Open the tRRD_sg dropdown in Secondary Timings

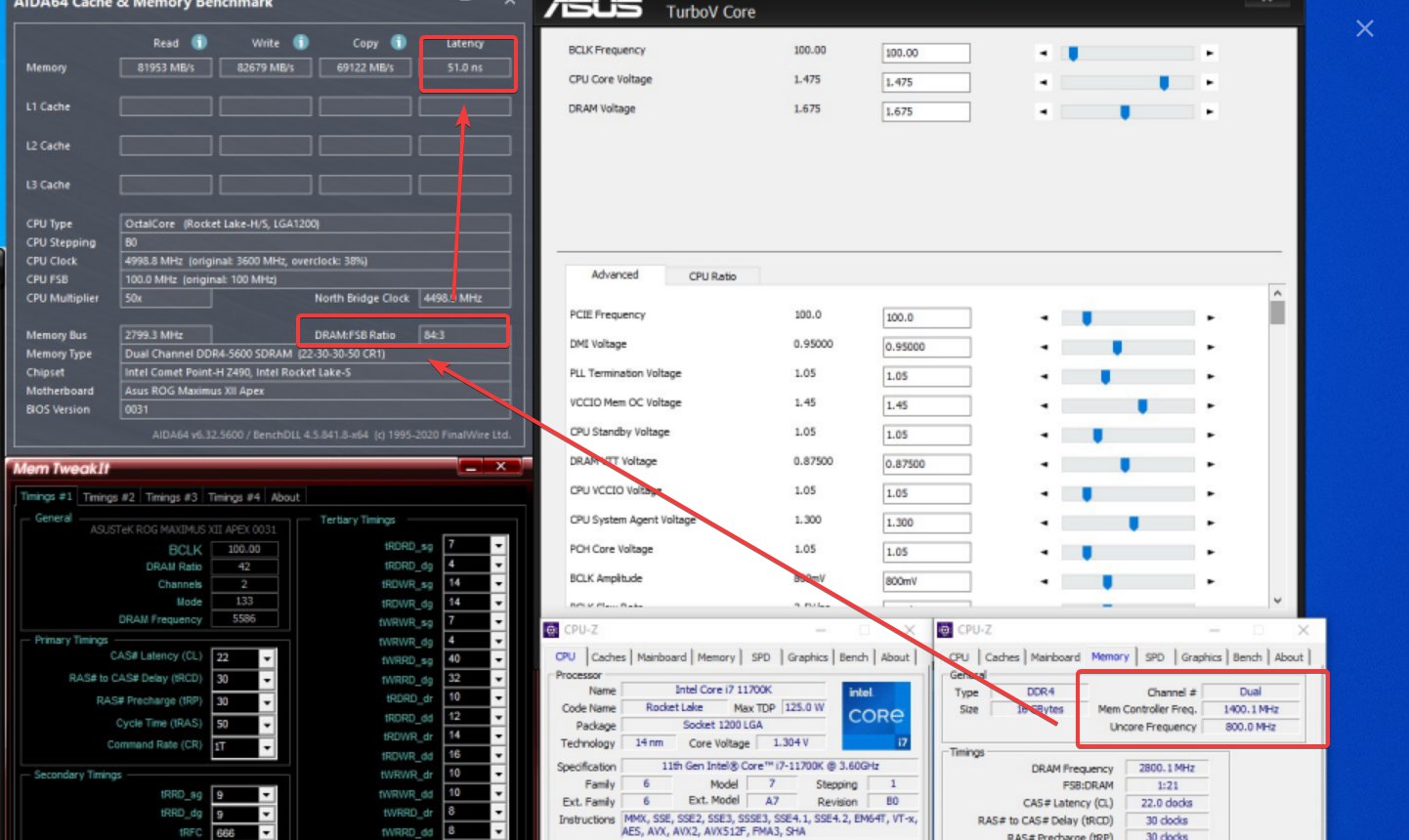[267, 795]
